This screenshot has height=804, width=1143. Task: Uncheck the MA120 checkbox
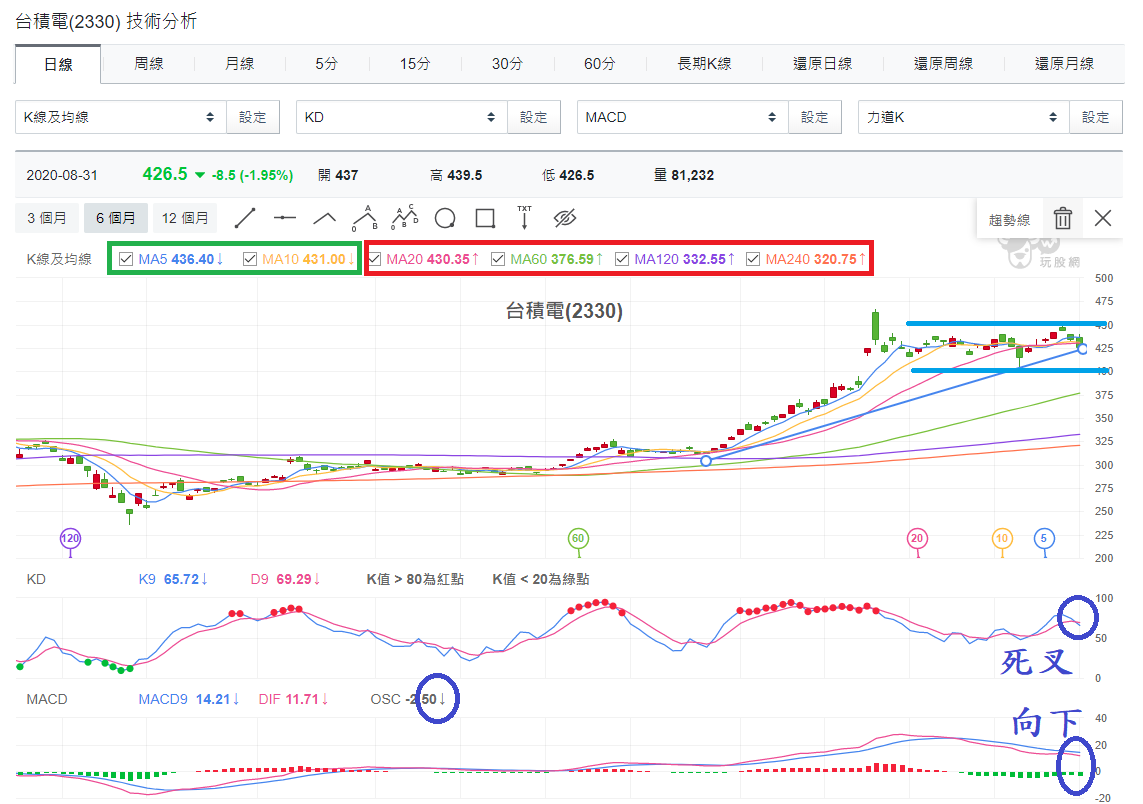point(622,259)
